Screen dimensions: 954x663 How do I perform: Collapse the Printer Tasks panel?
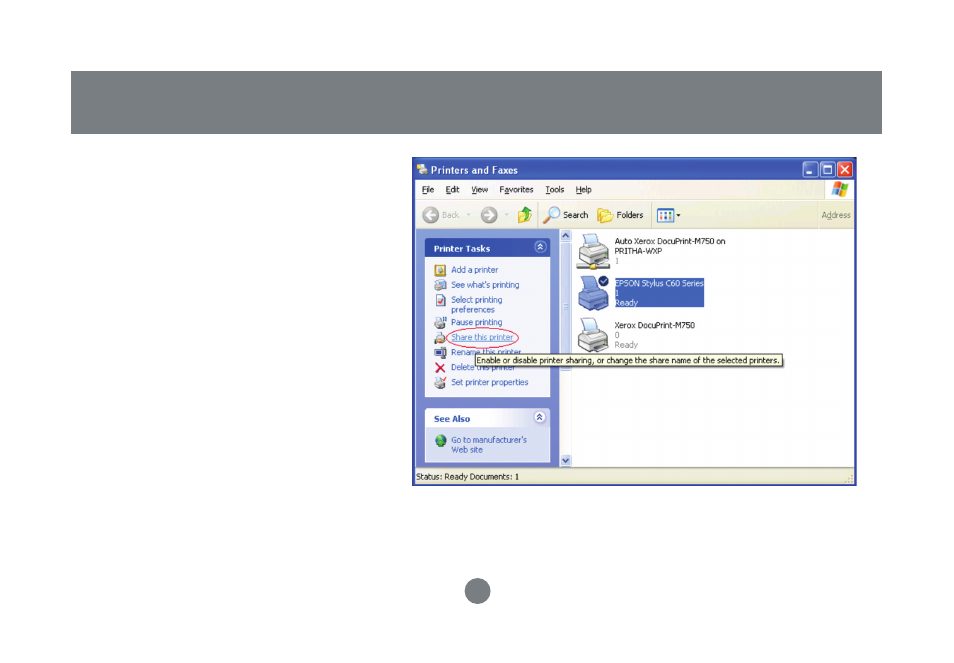tap(540, 247)
